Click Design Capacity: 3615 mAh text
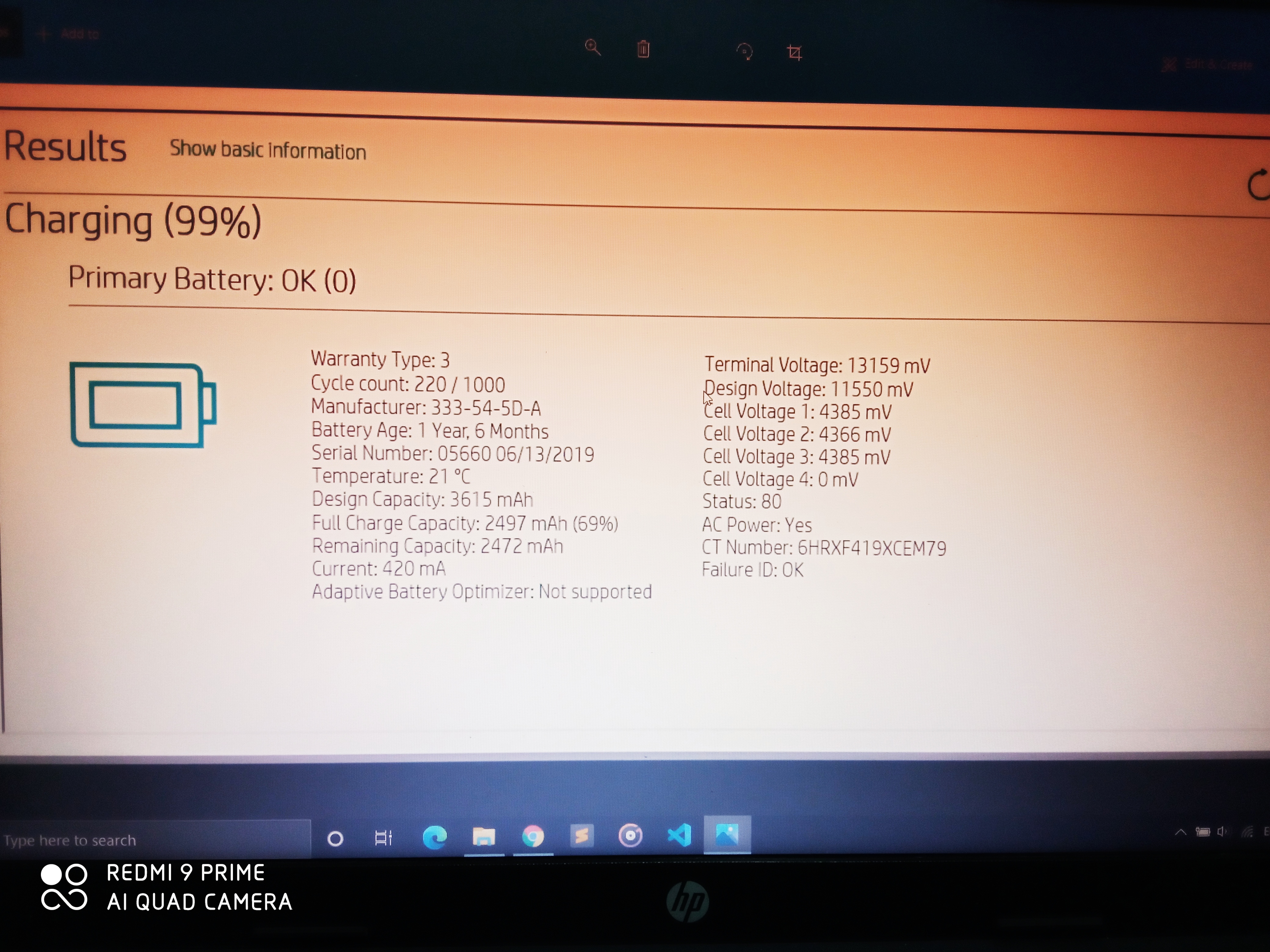 422,499
